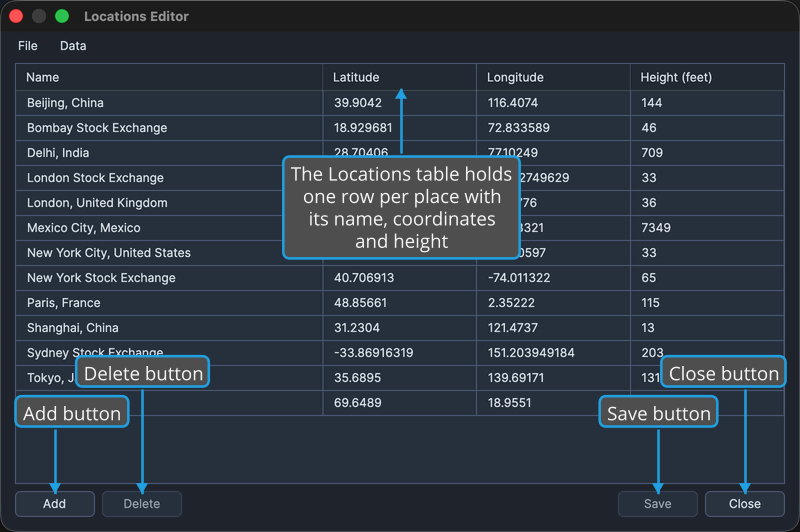800x532 pixels.
Task: Click longitude value -74.011322
Action: [x=519, y=278]
